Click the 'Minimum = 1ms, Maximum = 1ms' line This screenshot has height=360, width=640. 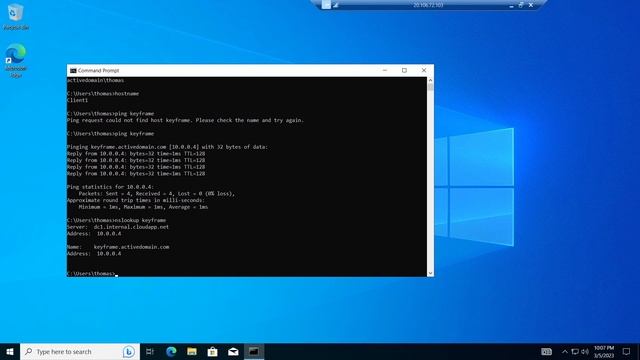tap(143, 207)
